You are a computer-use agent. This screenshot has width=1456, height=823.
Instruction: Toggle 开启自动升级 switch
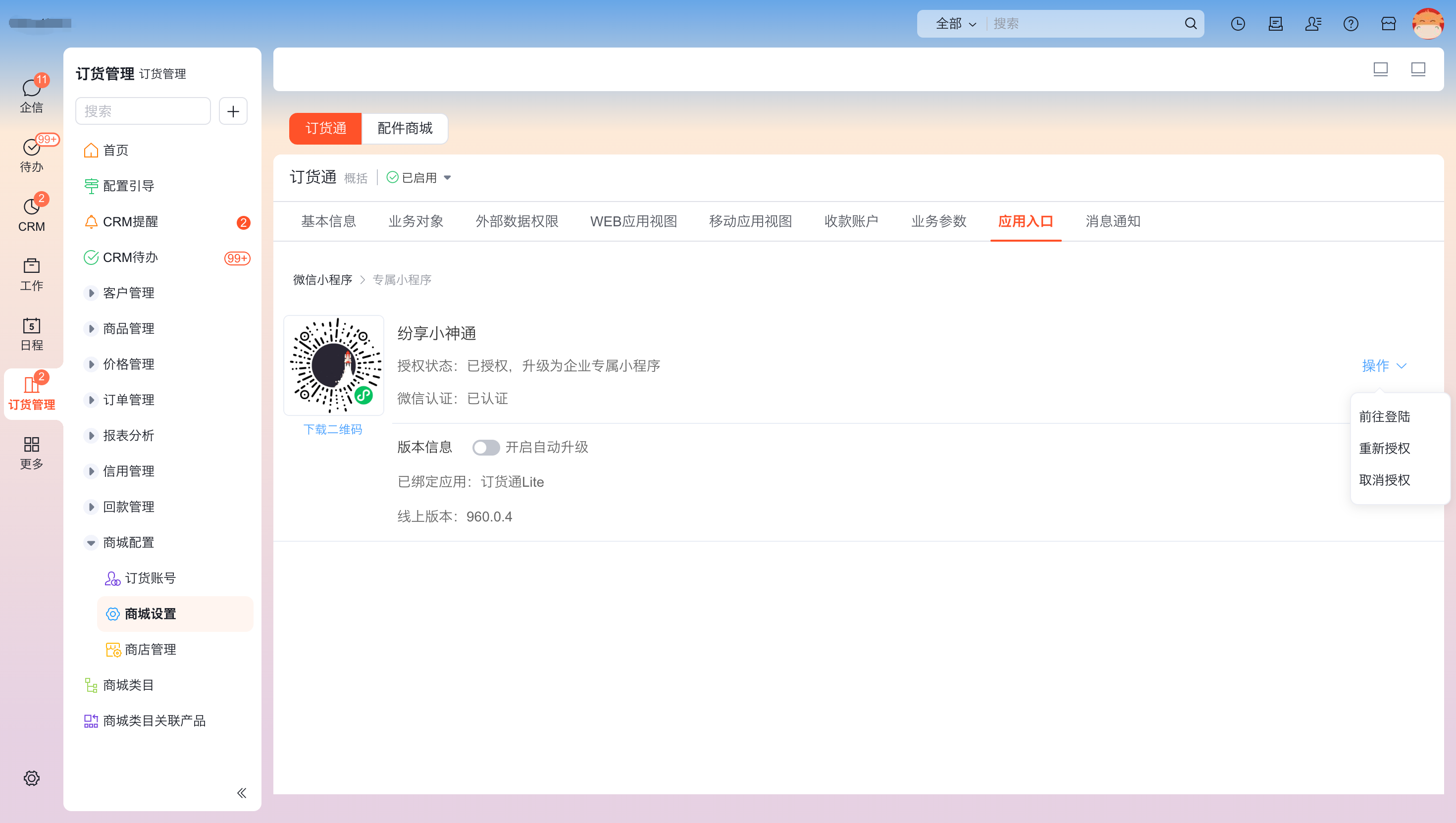(x=486, y=448)
